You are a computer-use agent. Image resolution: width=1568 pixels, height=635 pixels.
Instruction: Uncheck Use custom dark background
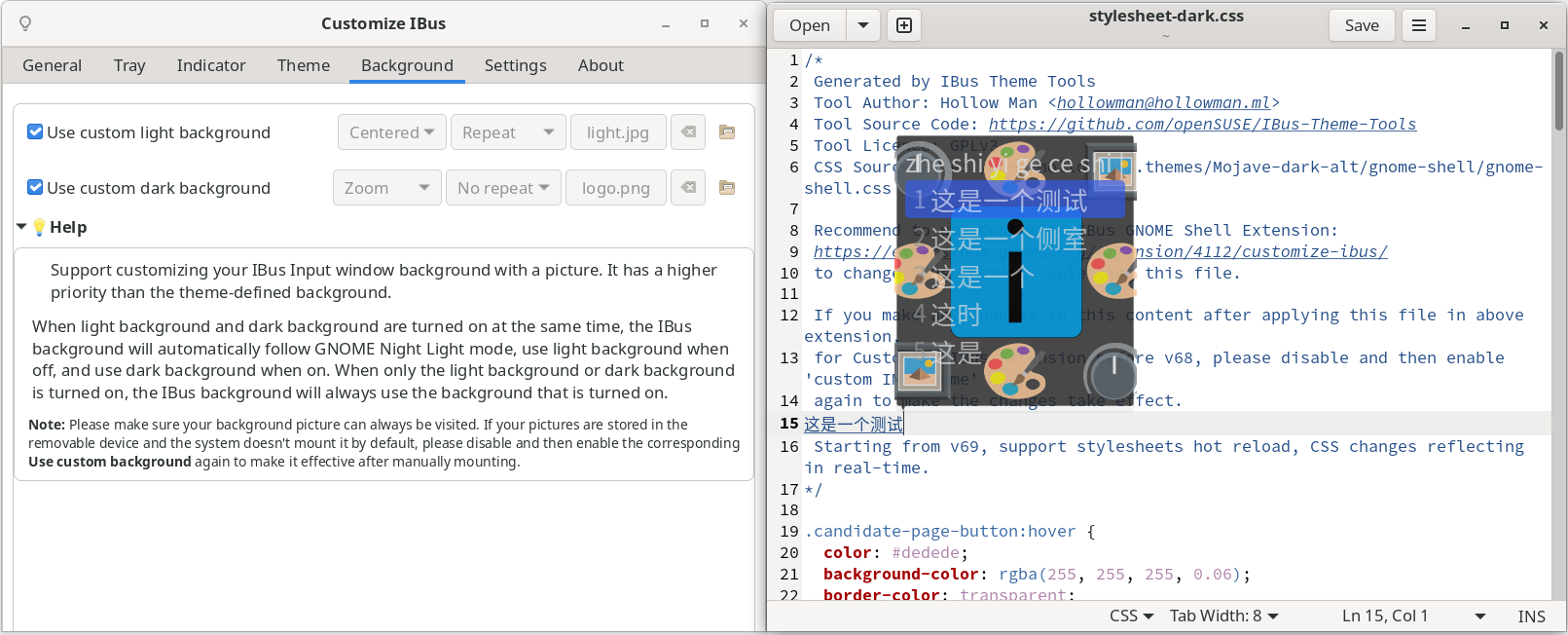[x=35, y=188]
